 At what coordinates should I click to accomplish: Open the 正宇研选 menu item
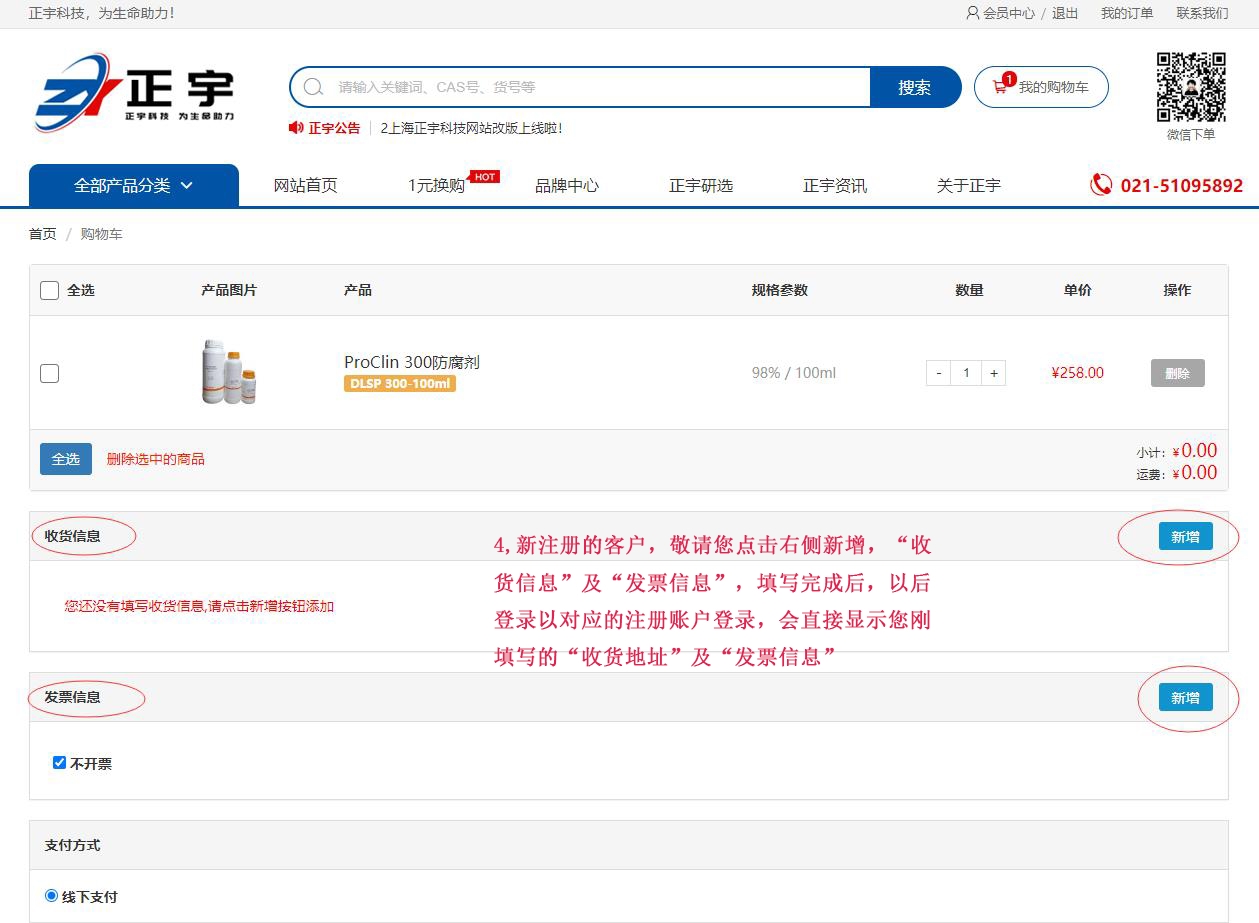point(701,186)
